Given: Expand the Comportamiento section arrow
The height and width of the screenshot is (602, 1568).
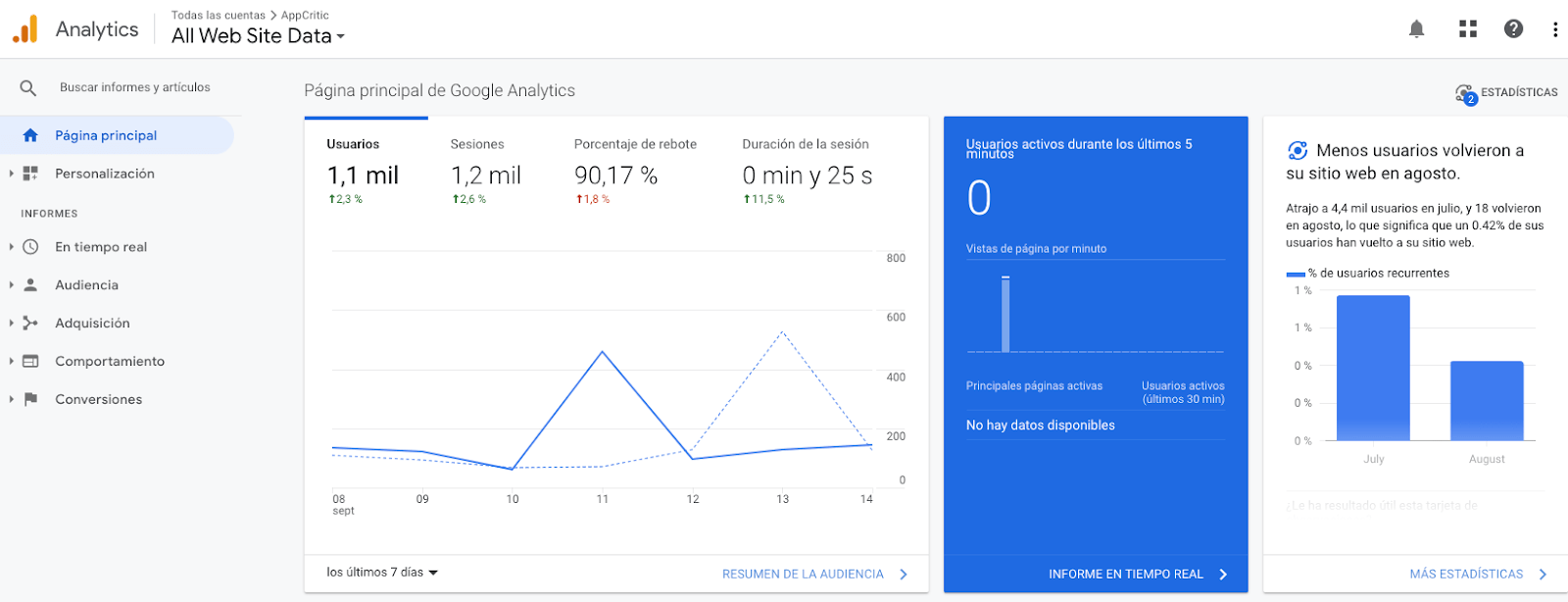Looking at the screenshot, I should (x=11, y=361).
